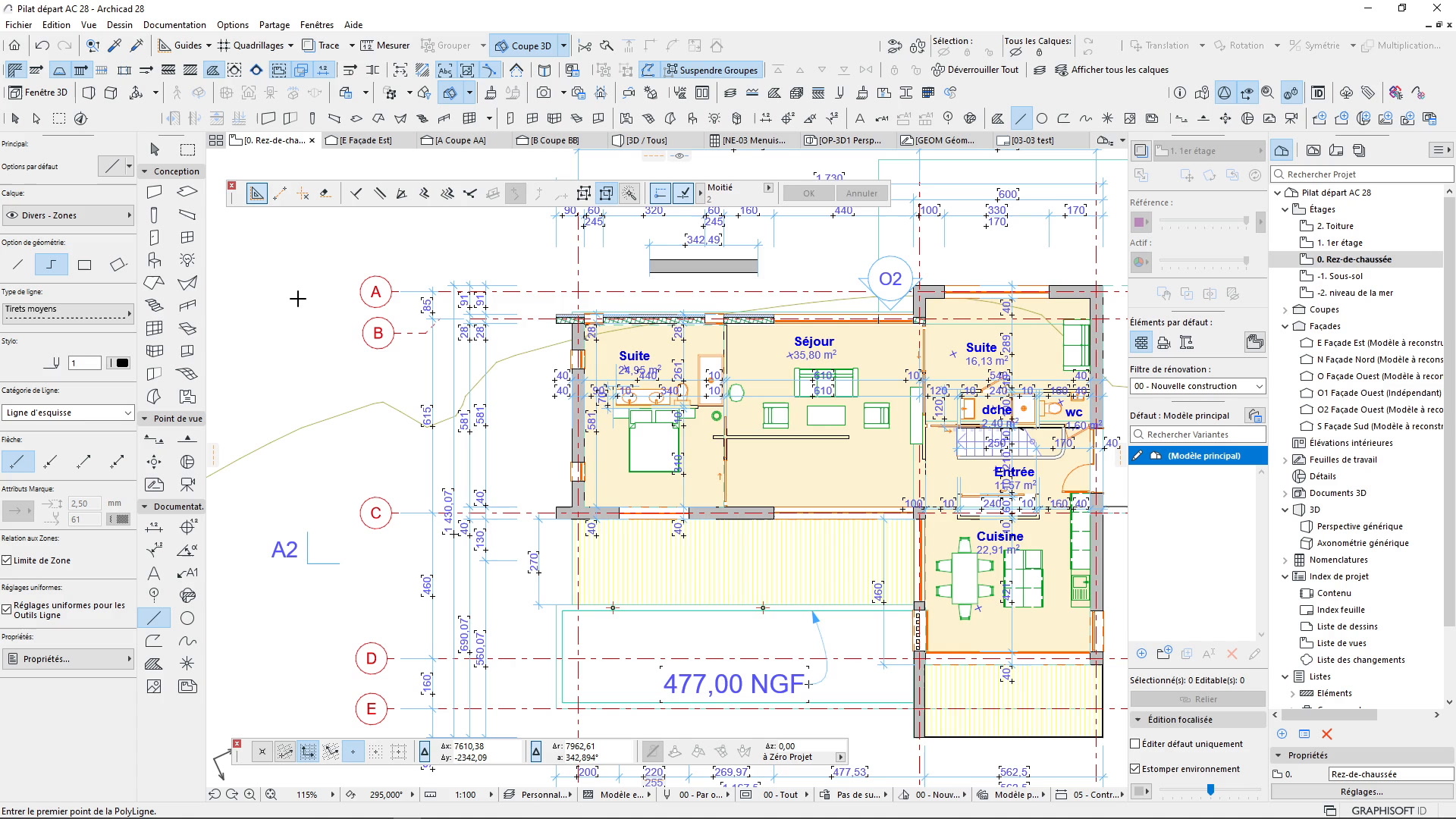Click the Fenêtre 3D button

pos(38,93)
